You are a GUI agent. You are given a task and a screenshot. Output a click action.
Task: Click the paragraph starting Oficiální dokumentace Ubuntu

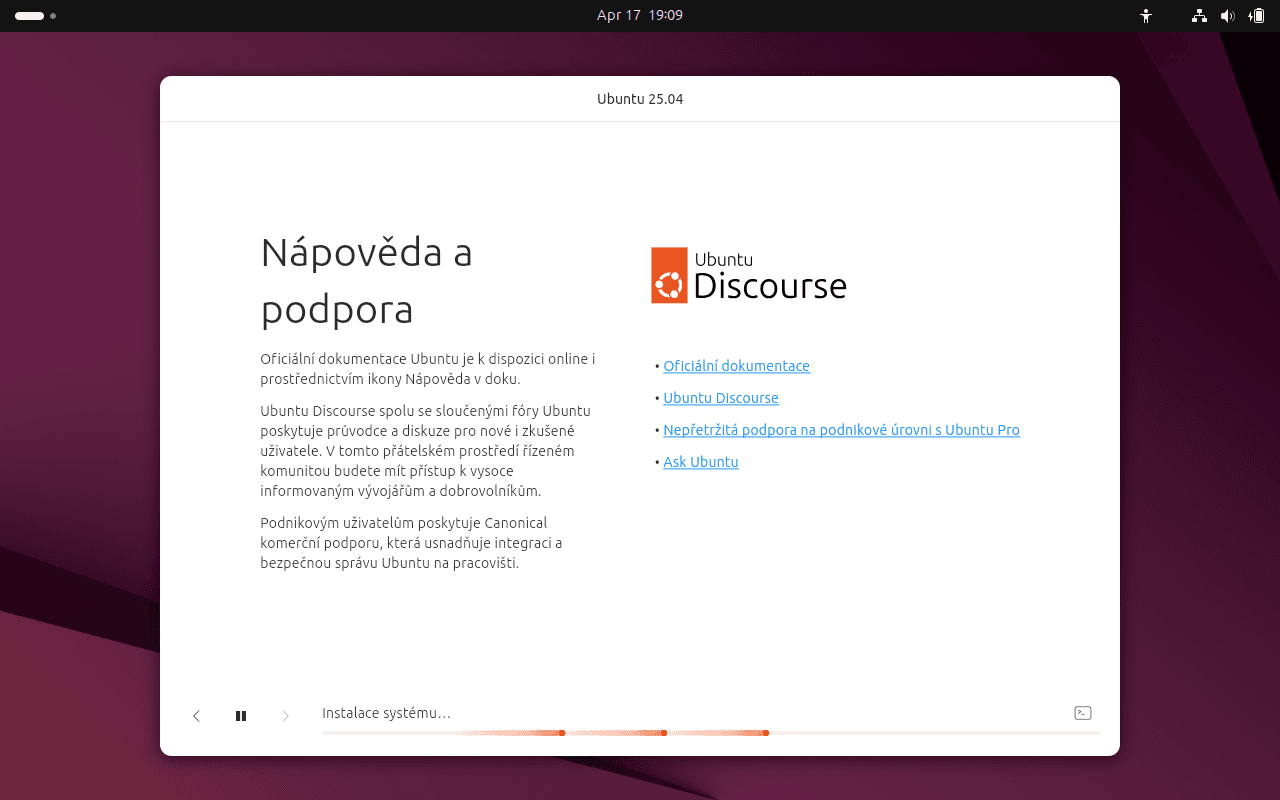428,369
